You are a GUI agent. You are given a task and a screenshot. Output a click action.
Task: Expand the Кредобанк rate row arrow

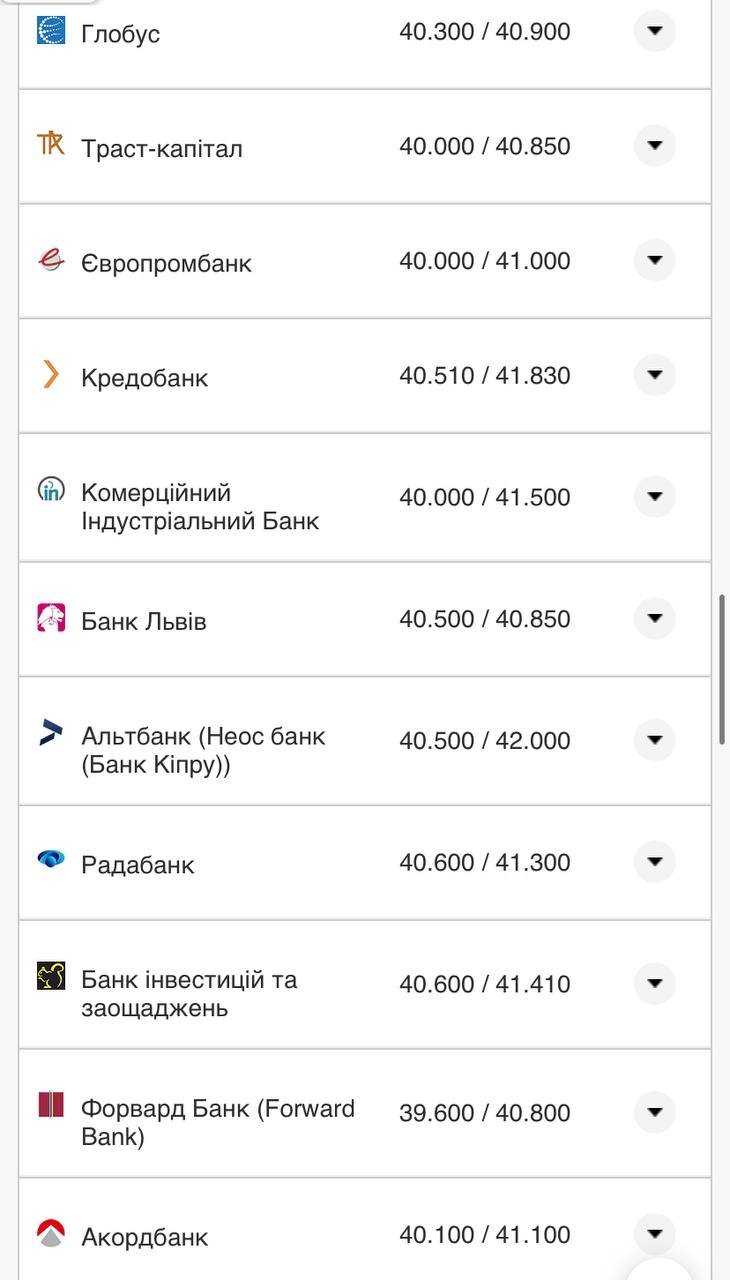[x=655, y=375]
